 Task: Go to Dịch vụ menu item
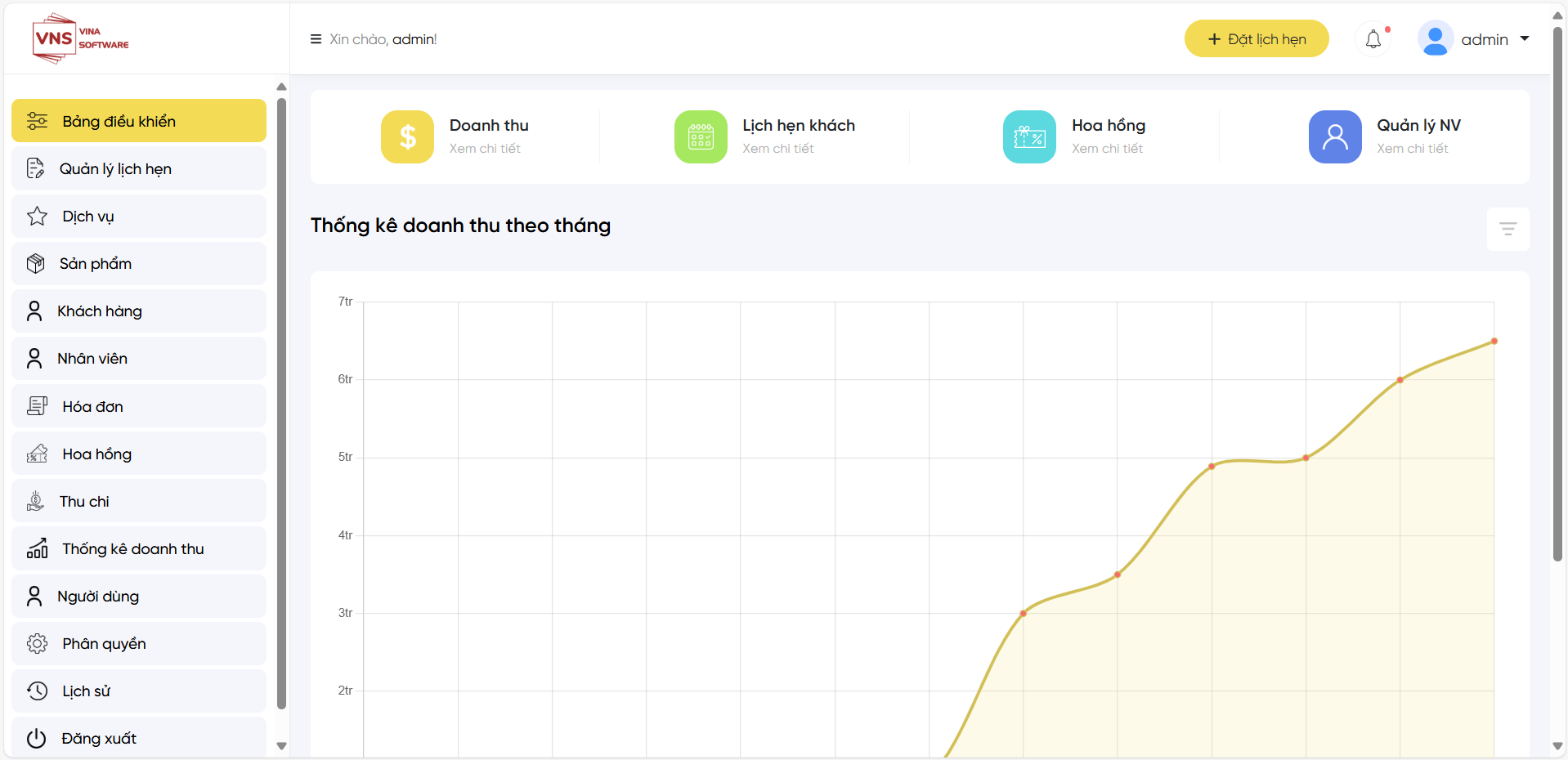point(139,216)
